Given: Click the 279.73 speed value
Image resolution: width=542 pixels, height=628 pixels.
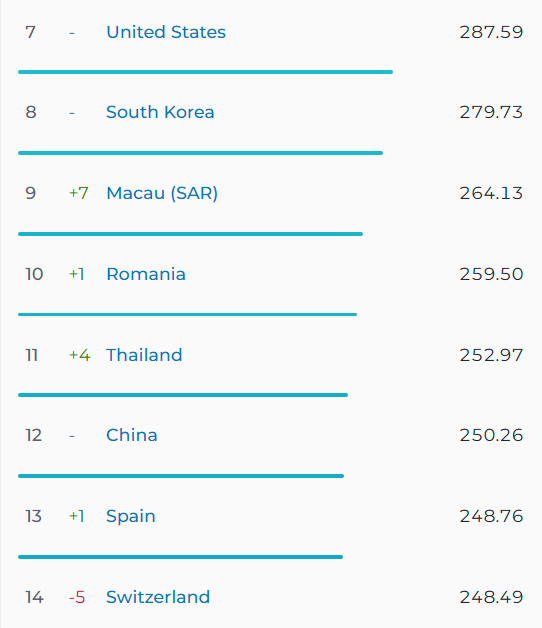Looking at the screenshot, I should [x=491, y=112].
